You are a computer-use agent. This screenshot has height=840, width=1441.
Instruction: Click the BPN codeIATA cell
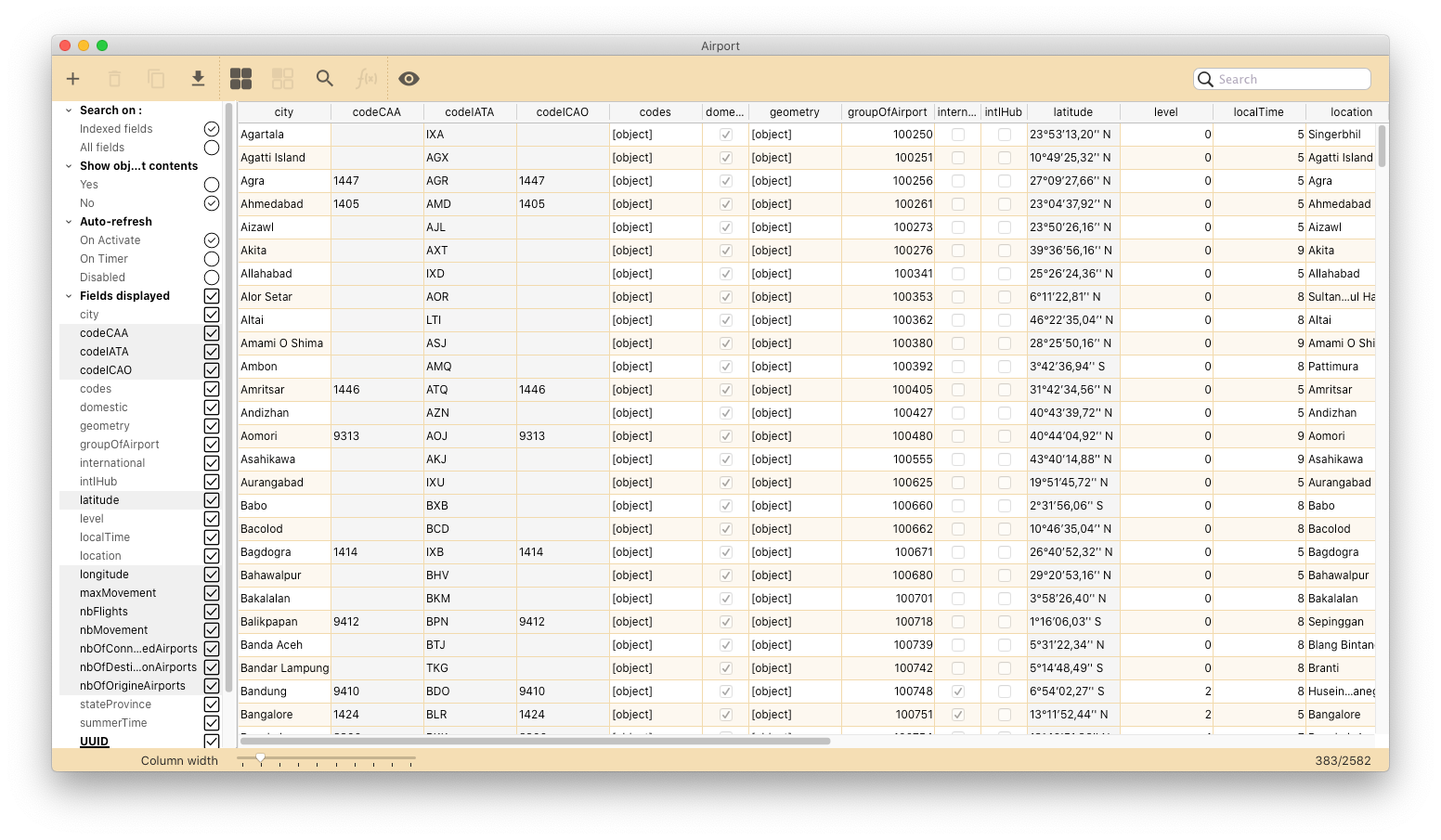coord(470,622)
